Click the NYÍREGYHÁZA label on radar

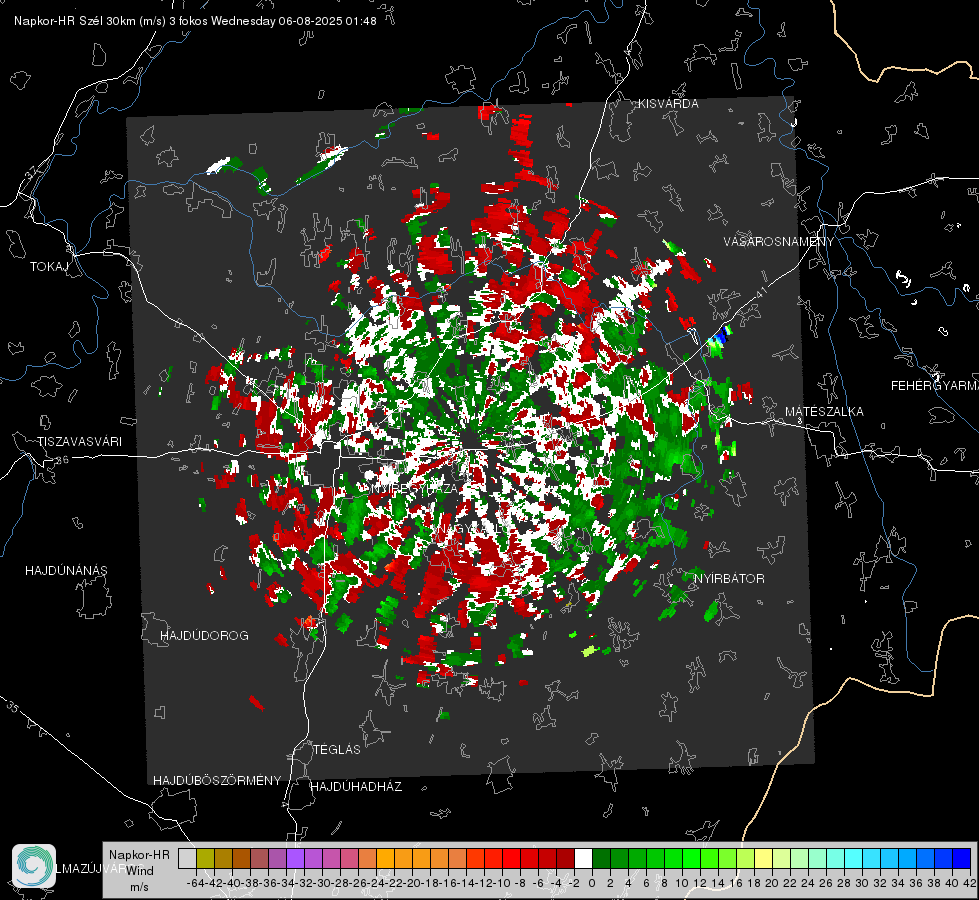pyautogui.click(x=414, y=488)
